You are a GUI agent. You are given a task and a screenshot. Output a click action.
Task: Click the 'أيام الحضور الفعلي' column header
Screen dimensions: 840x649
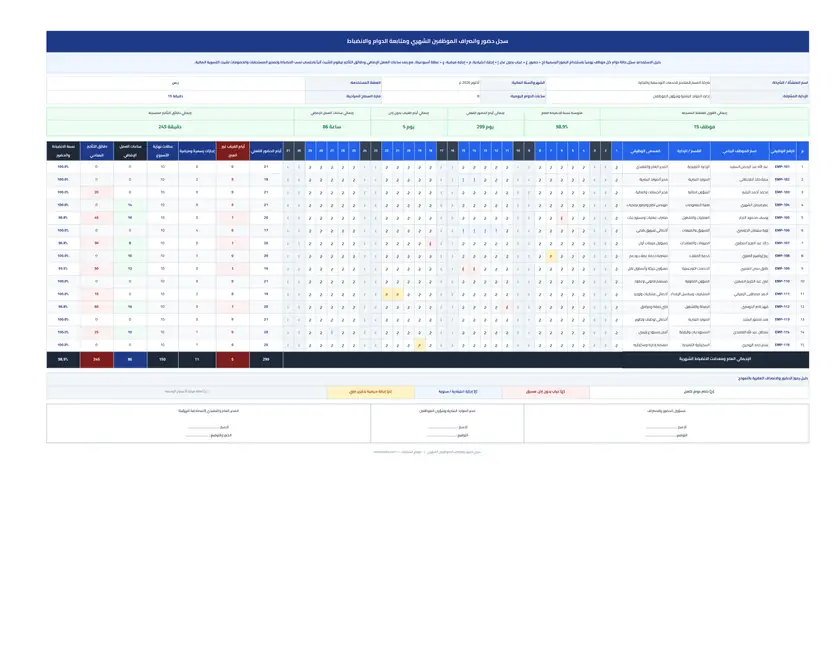pos(266,151)
